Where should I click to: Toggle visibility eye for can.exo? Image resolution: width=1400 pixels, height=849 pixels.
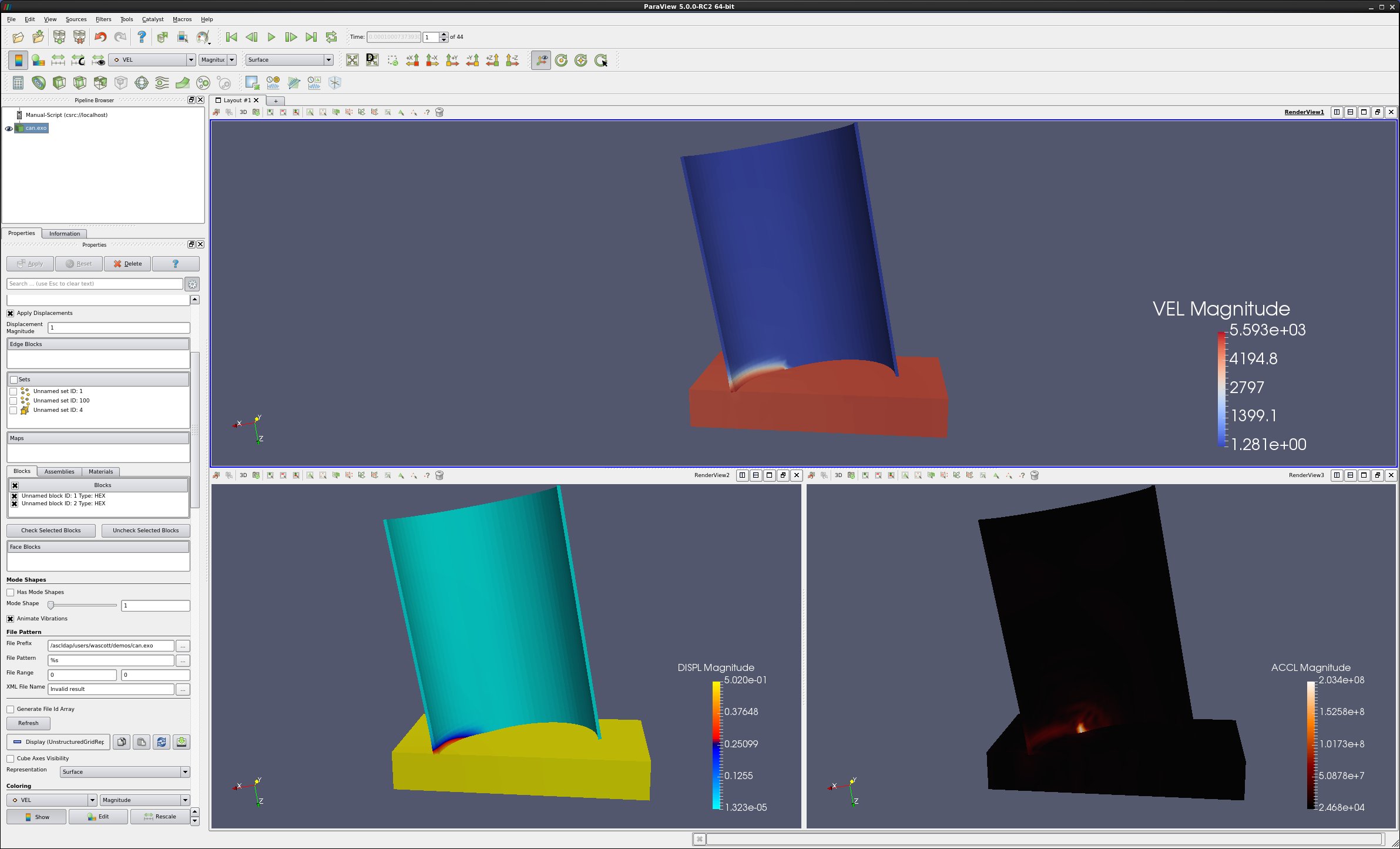(9, 128)
